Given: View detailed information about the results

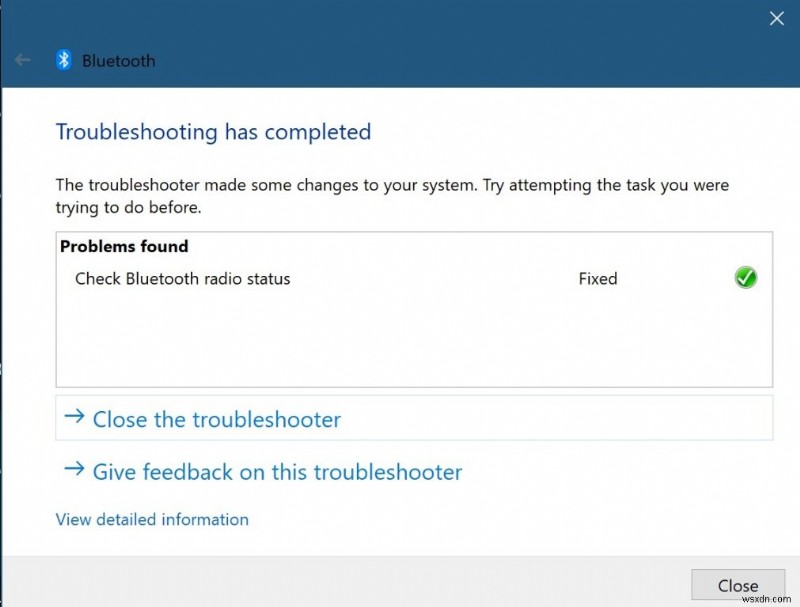Looking at the screenshot, I should click(x=152, y=519).
